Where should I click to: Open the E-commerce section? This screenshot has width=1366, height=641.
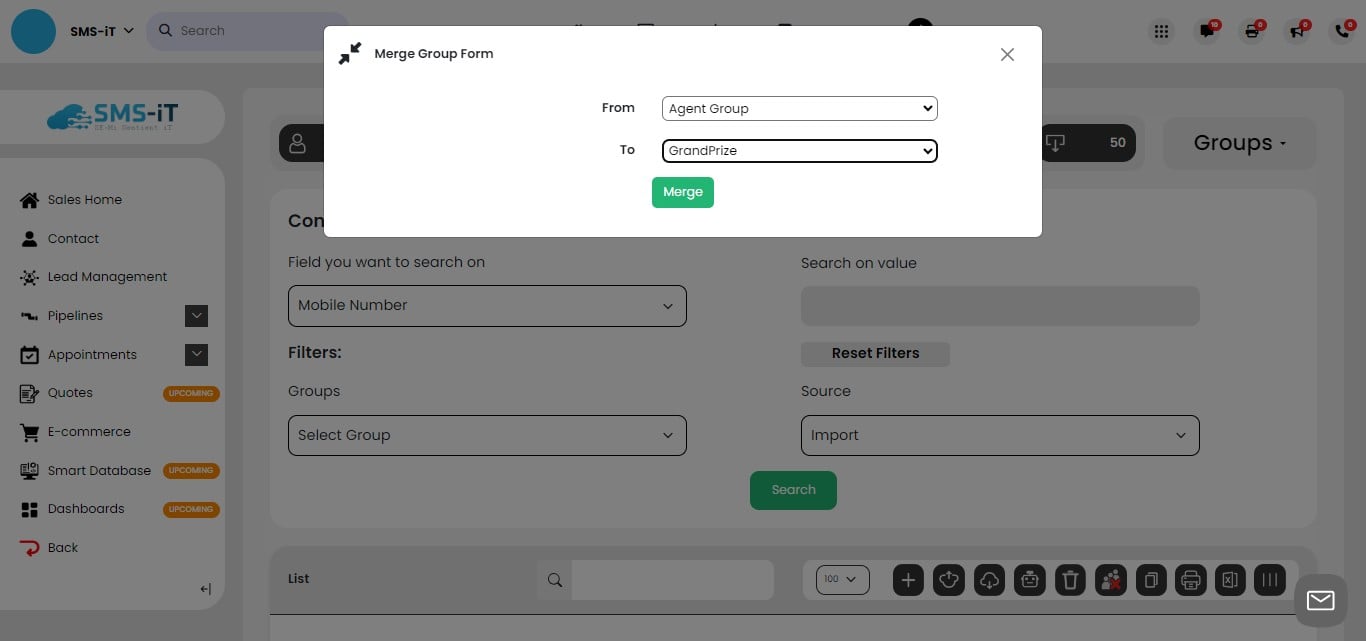pos(89,431)
